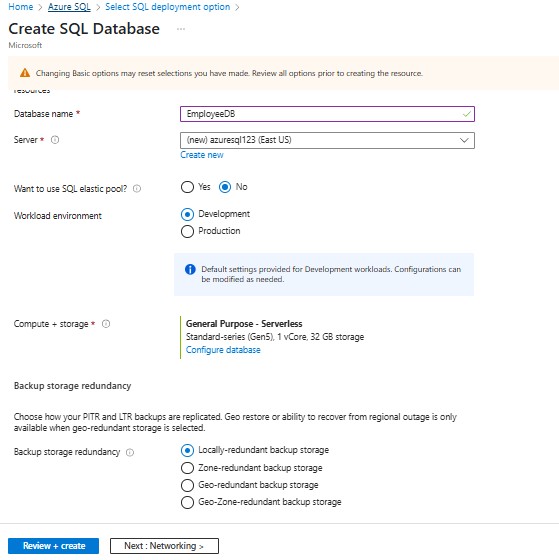Click the Server info icon
Screen dimensions: 559x560
pyautogui.click(x=55, y=140)
